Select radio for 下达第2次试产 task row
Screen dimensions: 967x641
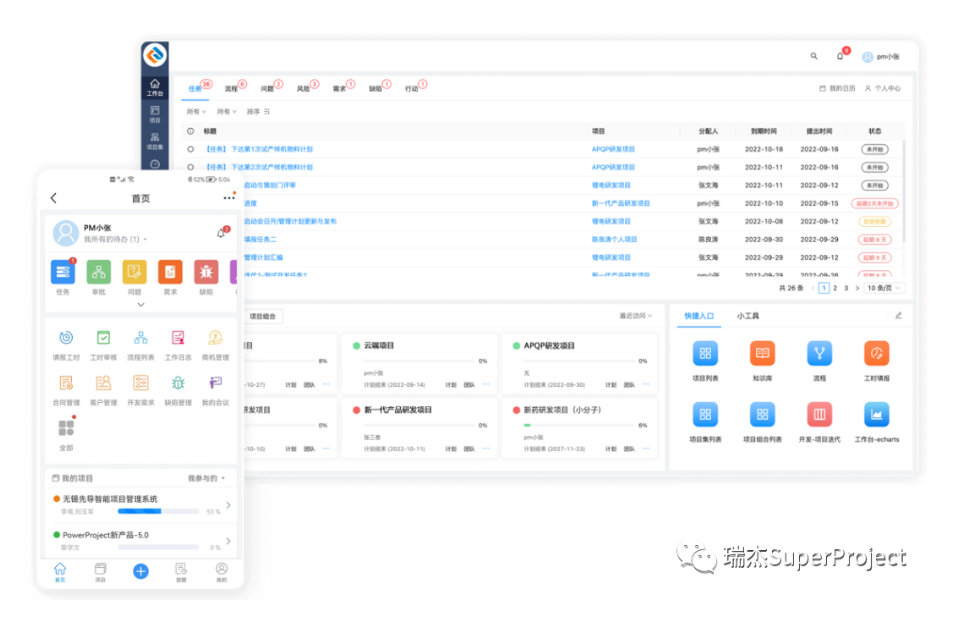click(x=191, y=167)
